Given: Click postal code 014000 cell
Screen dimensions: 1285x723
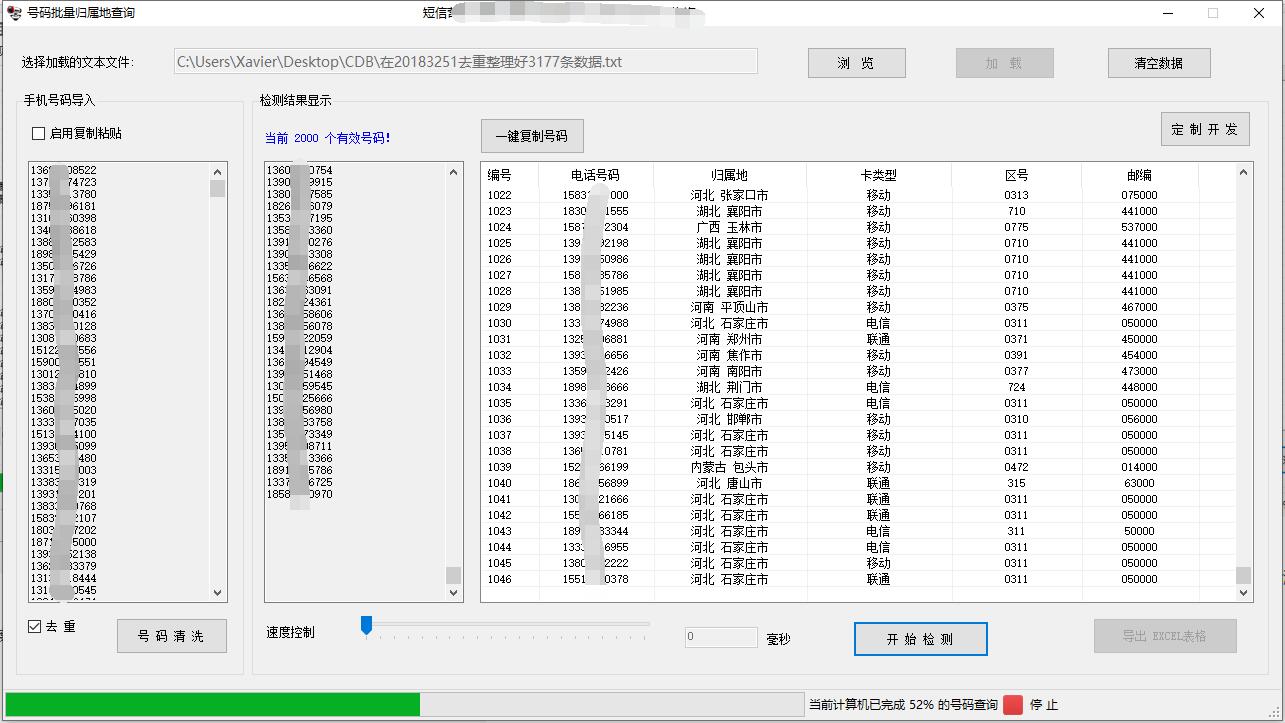Looking at the screenshot, I should click(x=1139, y=467).
